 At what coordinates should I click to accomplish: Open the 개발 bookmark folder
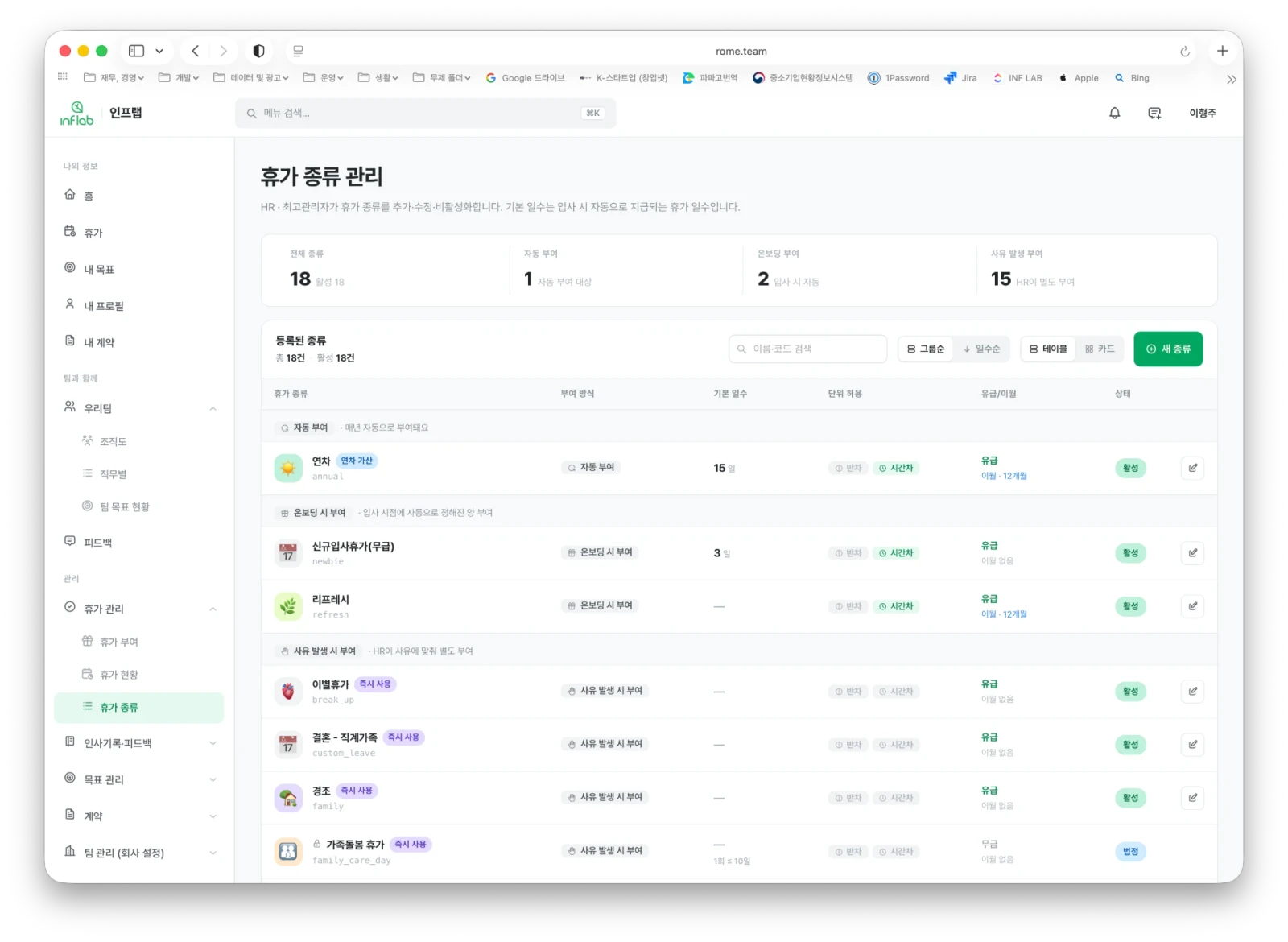click(179, 78)
